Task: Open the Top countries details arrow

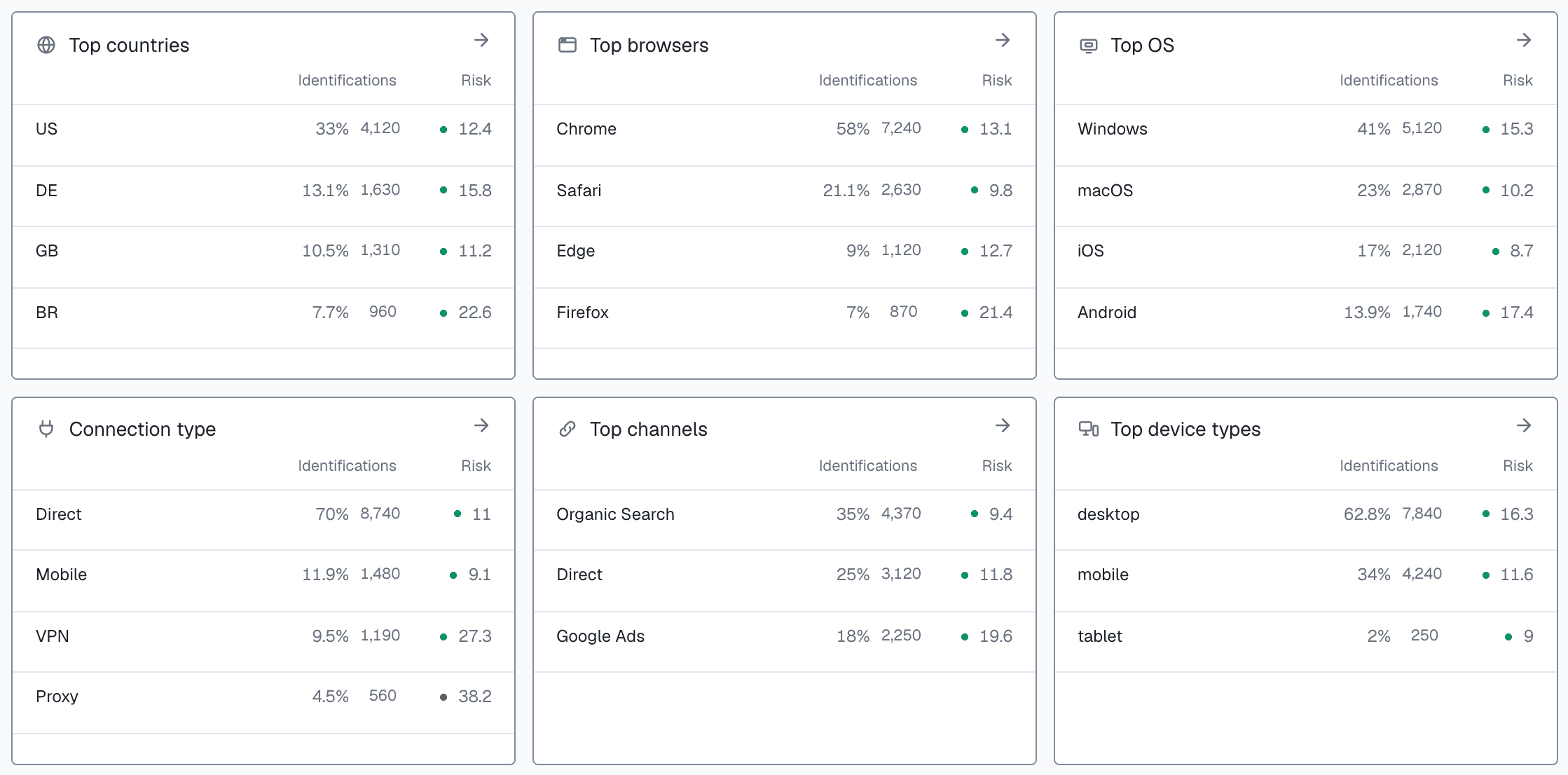Action: click(x=481, y=41)
